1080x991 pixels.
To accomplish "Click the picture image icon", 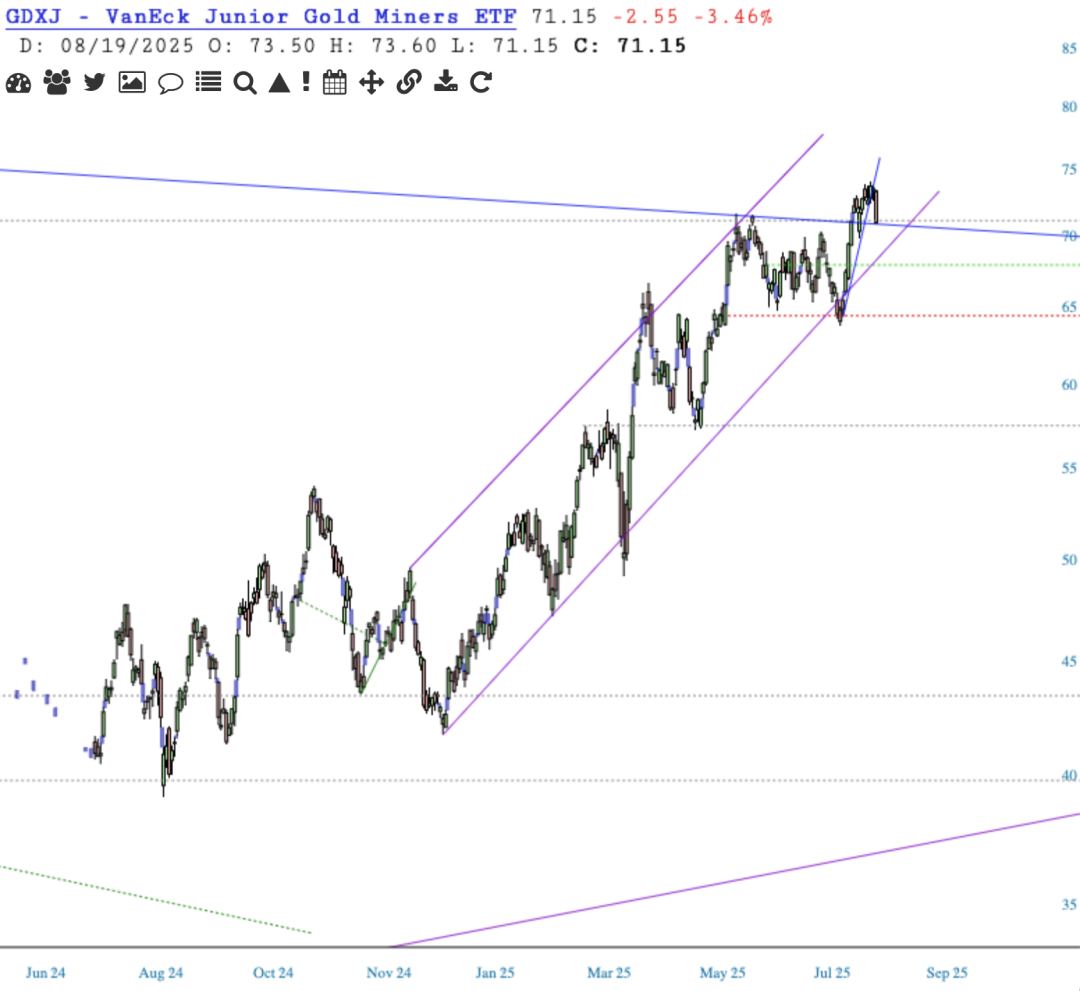I will click(132, 82).
